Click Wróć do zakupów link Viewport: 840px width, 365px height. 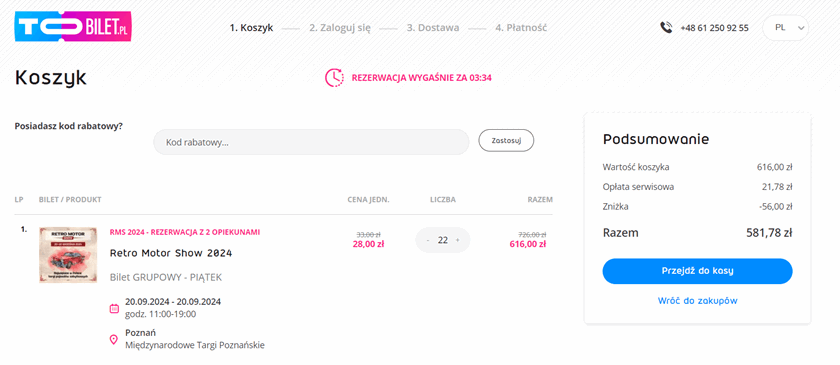(698, 301)
